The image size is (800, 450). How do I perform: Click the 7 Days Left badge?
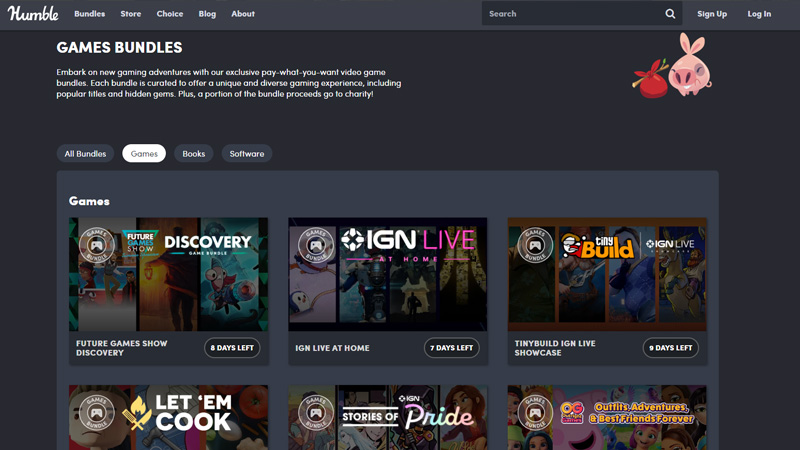coord(452,348)
